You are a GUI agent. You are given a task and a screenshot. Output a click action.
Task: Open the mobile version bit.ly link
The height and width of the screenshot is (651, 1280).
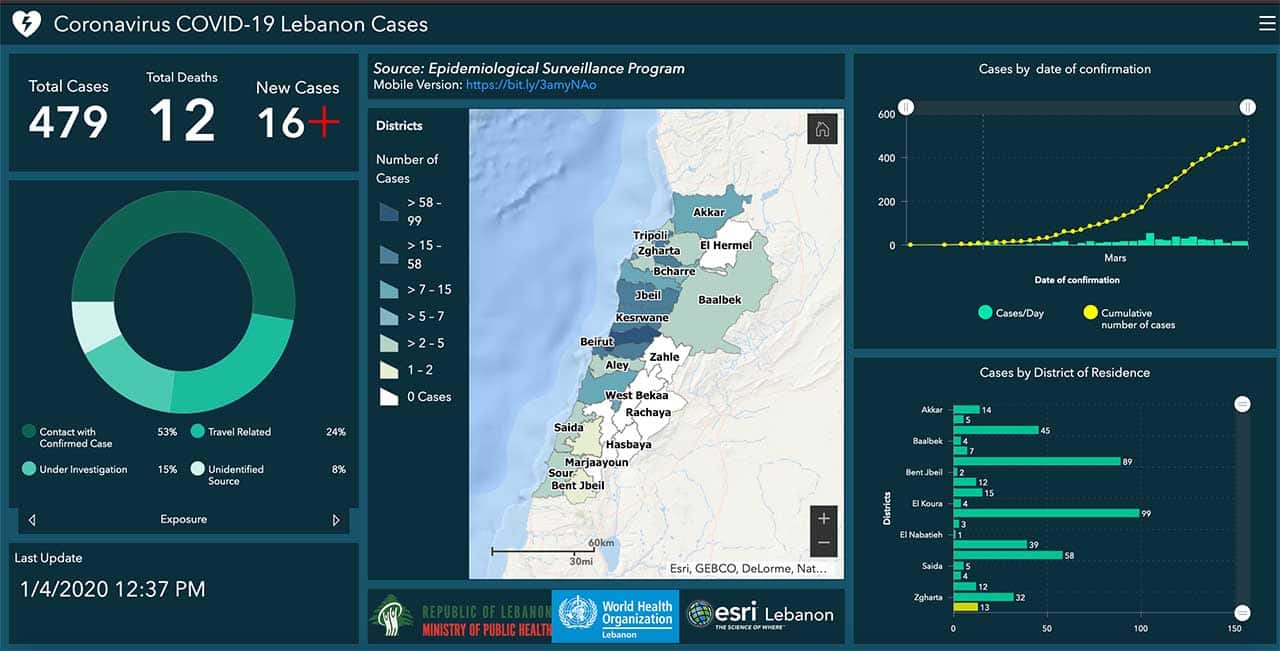[x=531, y=85]
